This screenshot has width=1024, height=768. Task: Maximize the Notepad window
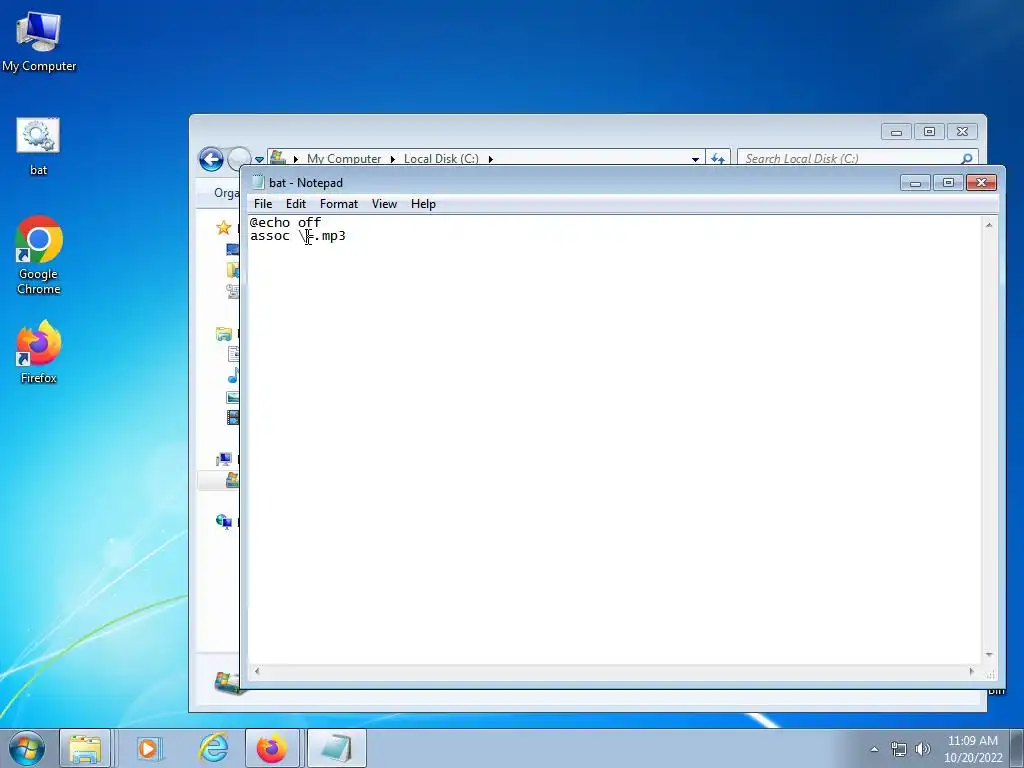click(948, 183)
